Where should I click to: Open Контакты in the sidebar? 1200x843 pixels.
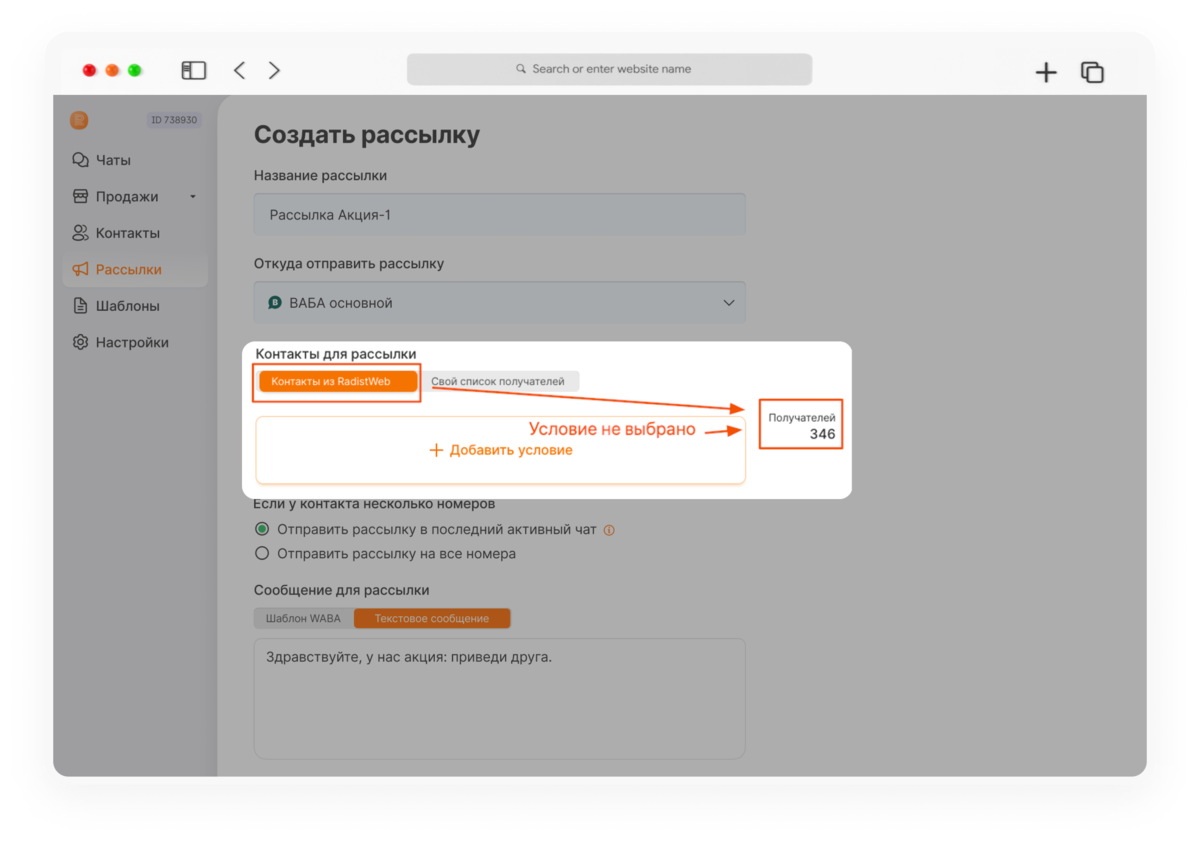(126, 233)
